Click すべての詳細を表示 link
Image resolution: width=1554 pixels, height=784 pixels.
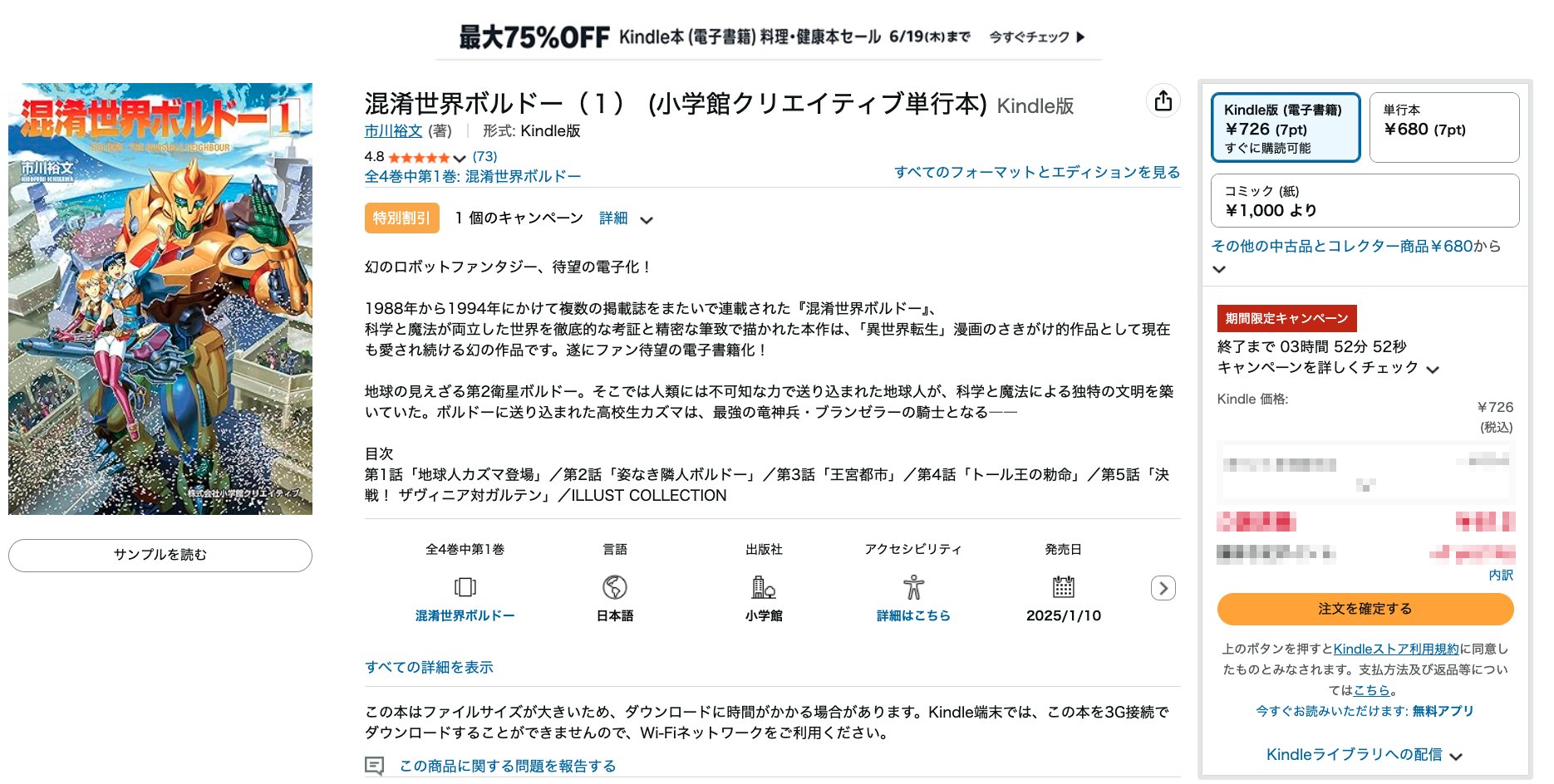(x=429, y=667)
